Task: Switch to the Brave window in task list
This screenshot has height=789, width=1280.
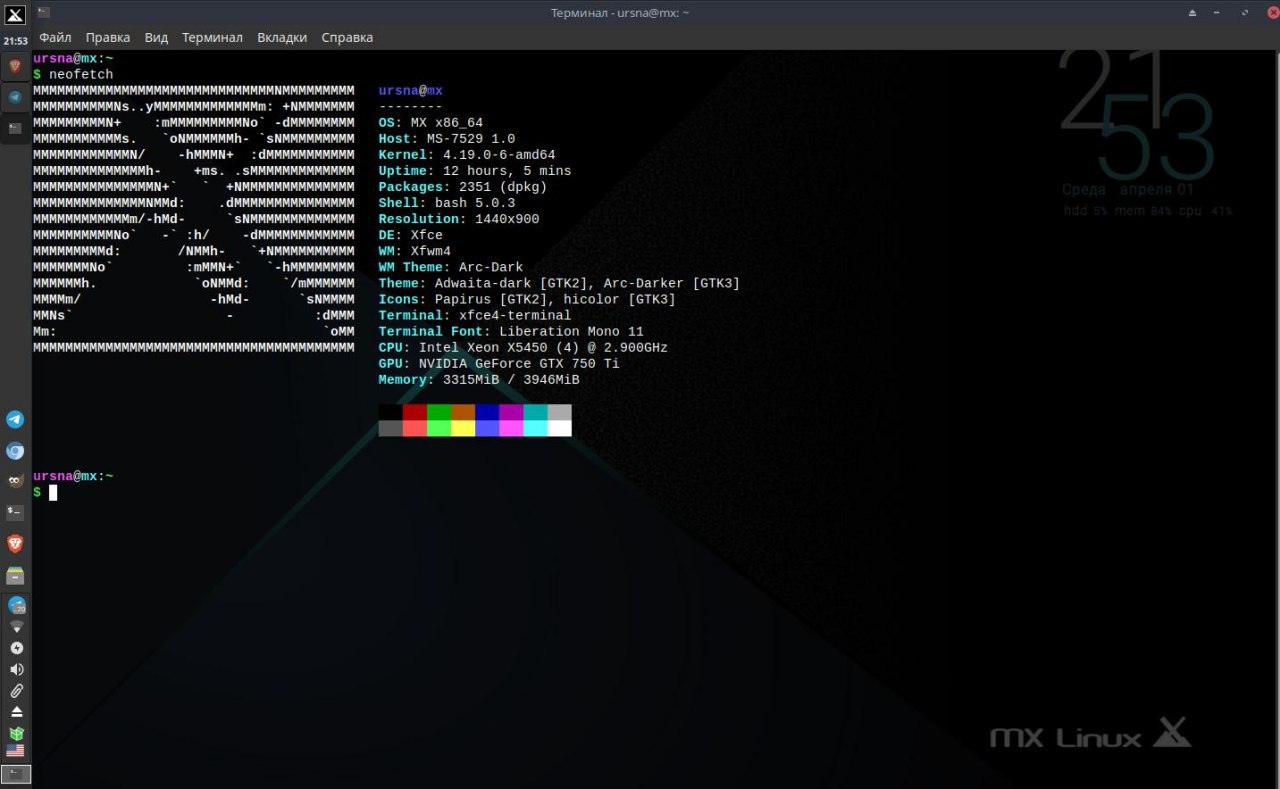Action: click(x=15, y=66)
